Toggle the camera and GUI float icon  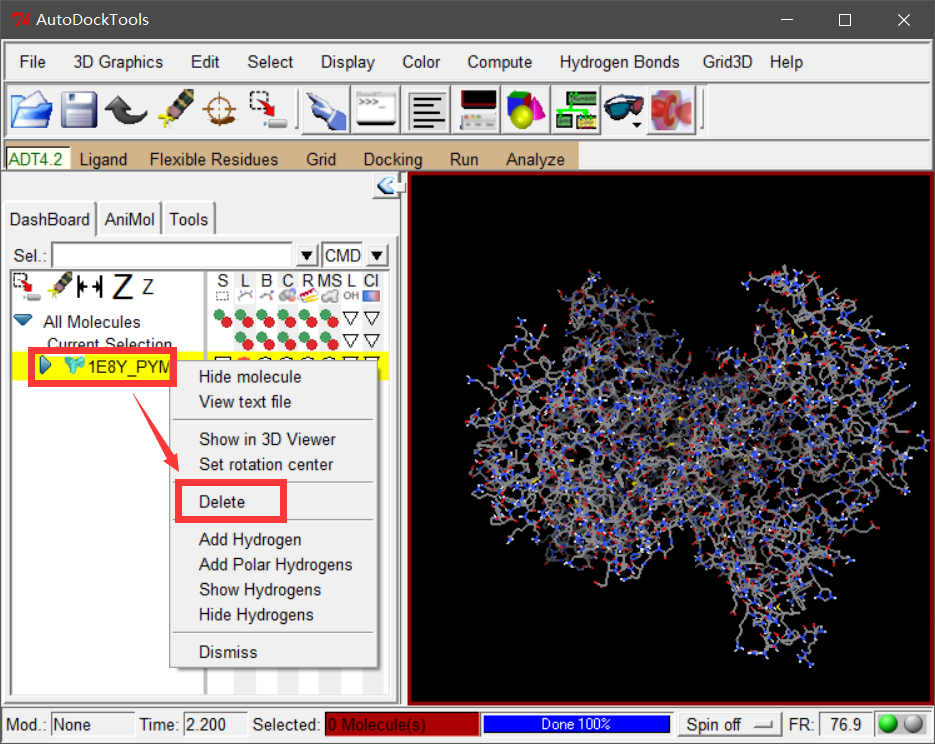pos(478,110)
